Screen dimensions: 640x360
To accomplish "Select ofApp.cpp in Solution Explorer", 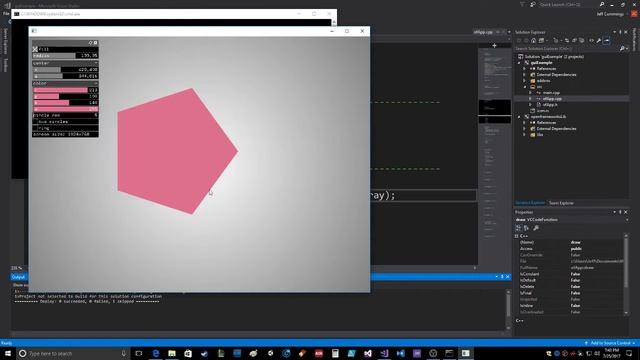I will click(552, 99).
